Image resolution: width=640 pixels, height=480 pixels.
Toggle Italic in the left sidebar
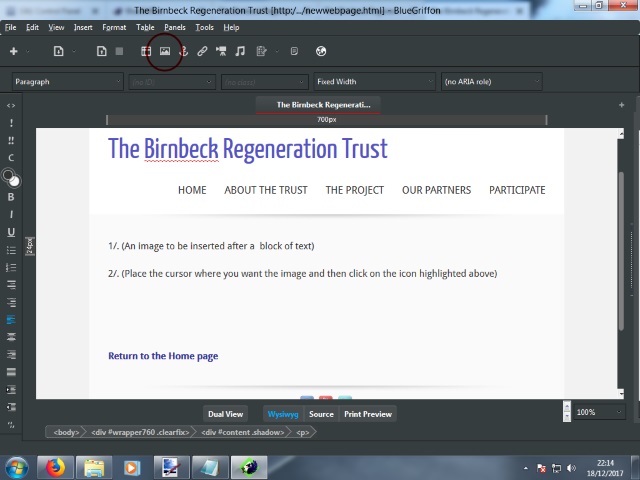tap(11, 214)
